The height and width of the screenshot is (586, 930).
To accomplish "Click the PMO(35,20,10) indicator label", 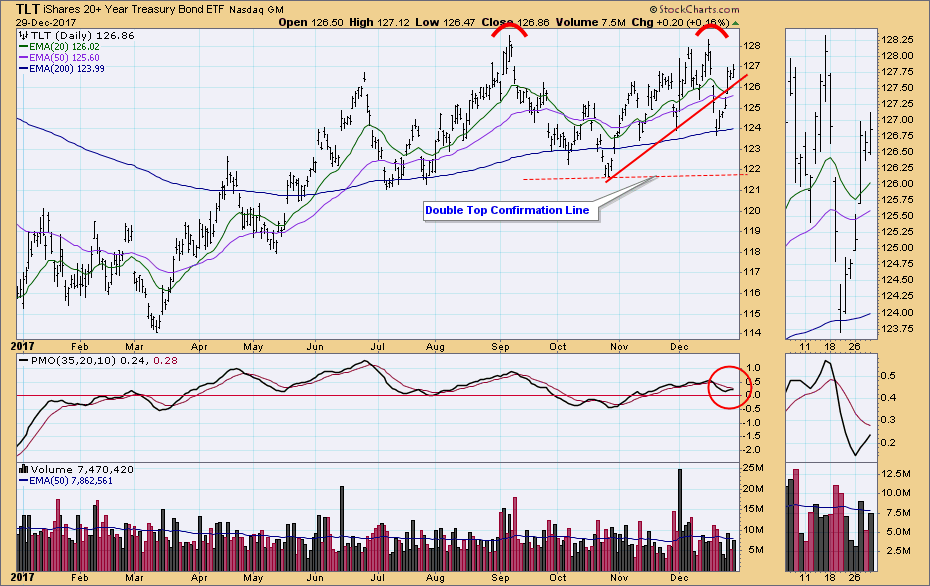I will 74,361.
